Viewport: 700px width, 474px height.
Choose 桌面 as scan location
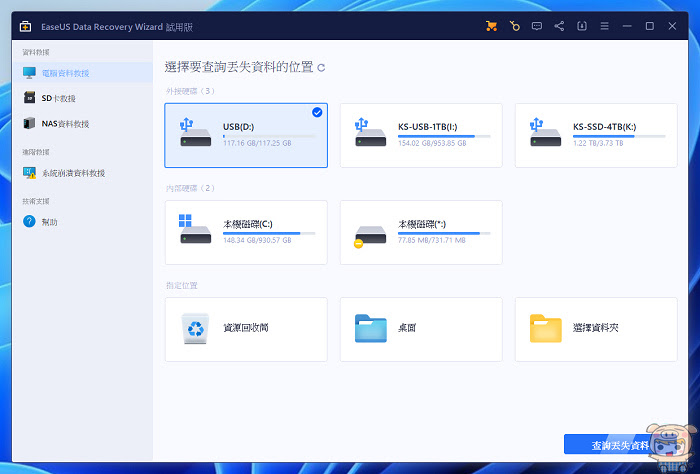click(x=421, y=329)
